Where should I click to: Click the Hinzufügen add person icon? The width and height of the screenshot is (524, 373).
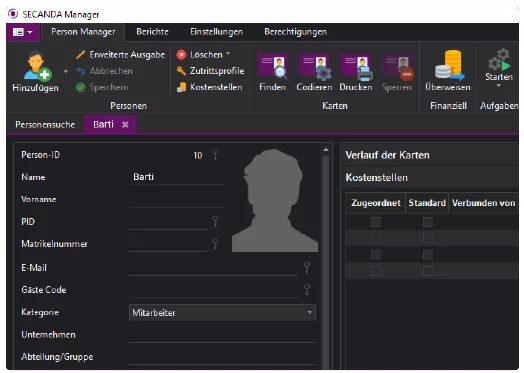(35, 66)
